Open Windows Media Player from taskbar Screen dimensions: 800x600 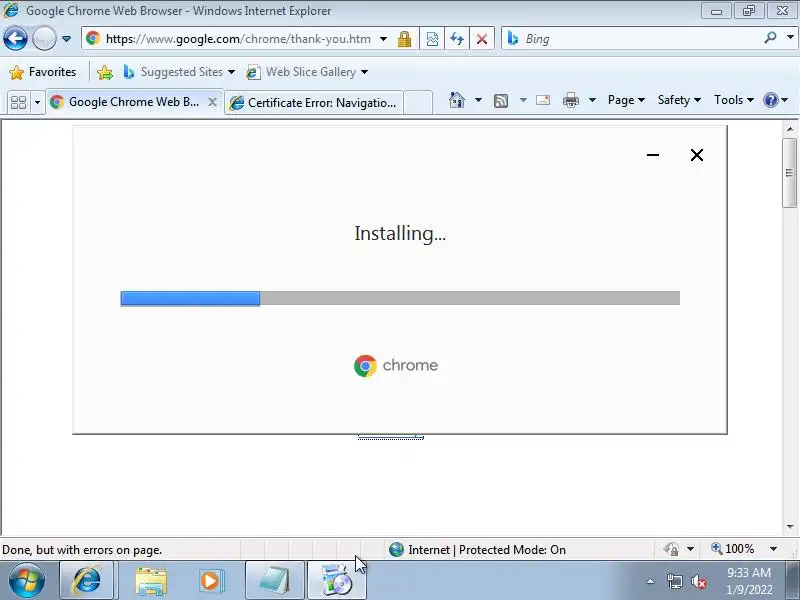click(x=210, y=581)
